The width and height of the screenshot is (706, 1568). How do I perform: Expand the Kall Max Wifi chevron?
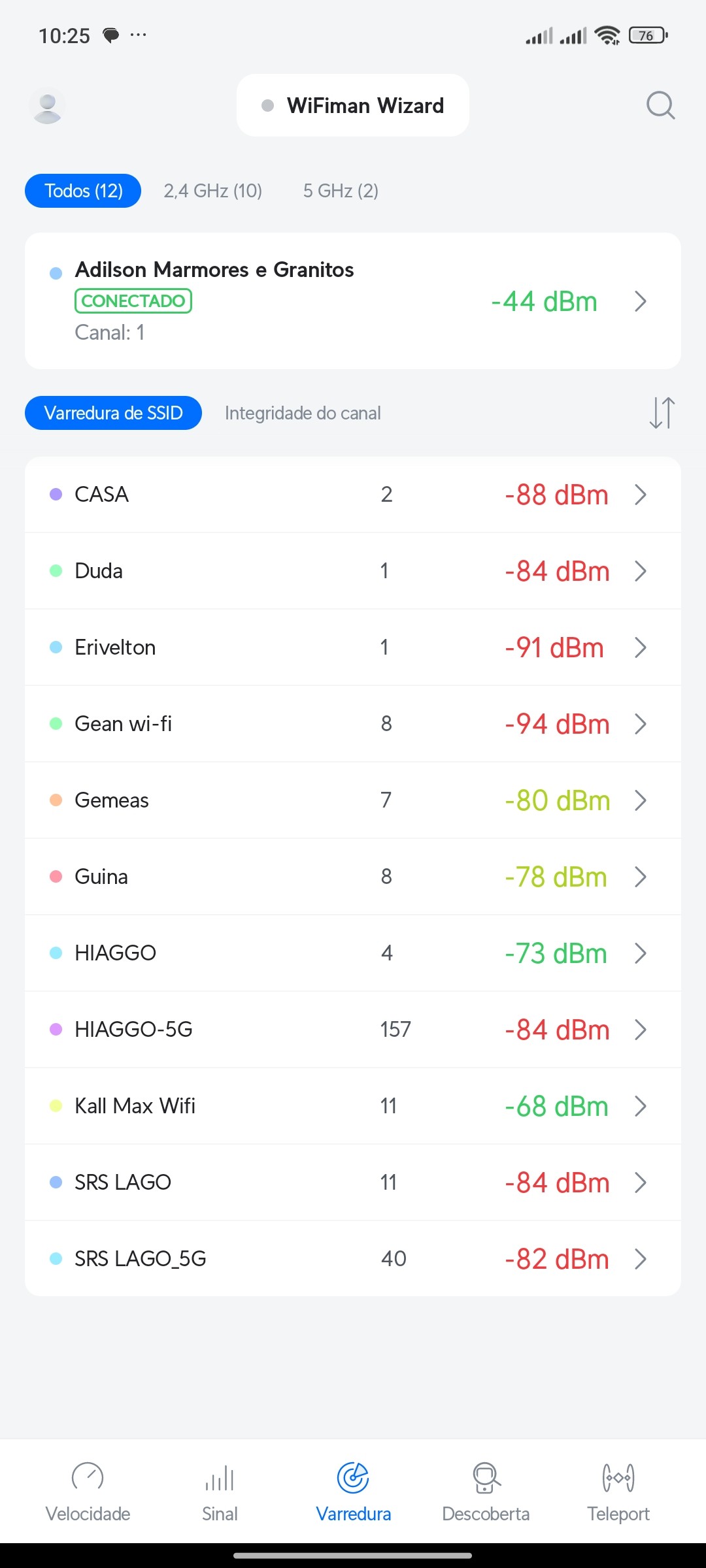pos(641,1106)
